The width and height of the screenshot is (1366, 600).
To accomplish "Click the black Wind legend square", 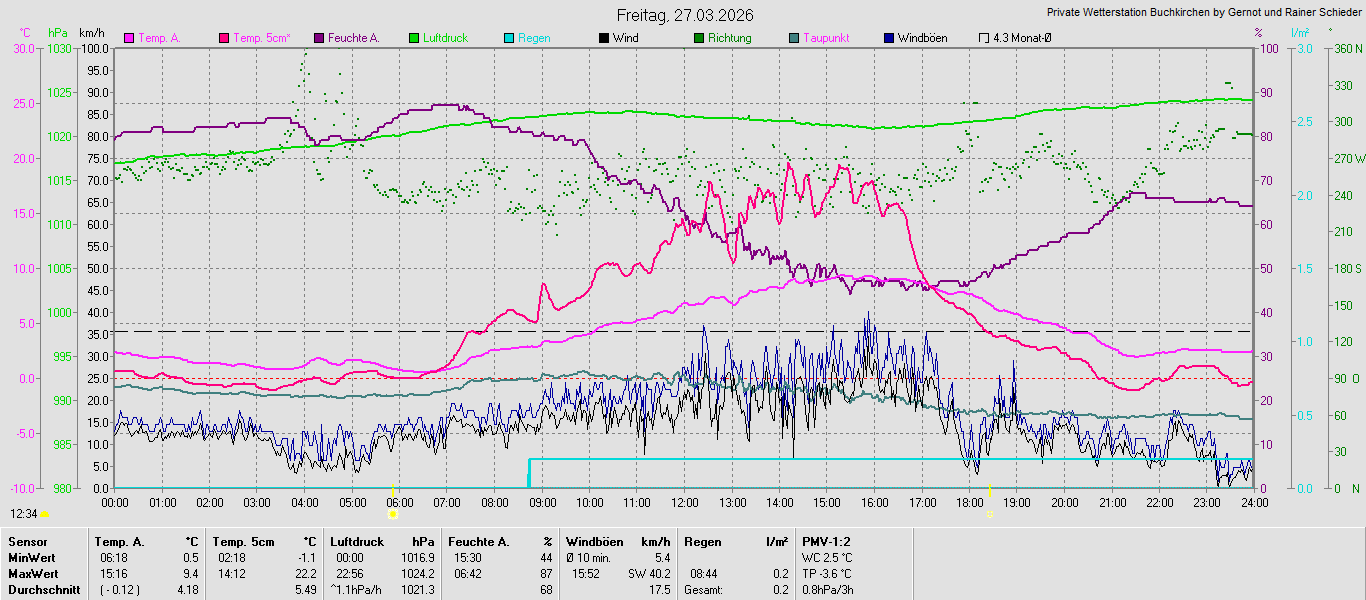I will (x=603, y=38).
